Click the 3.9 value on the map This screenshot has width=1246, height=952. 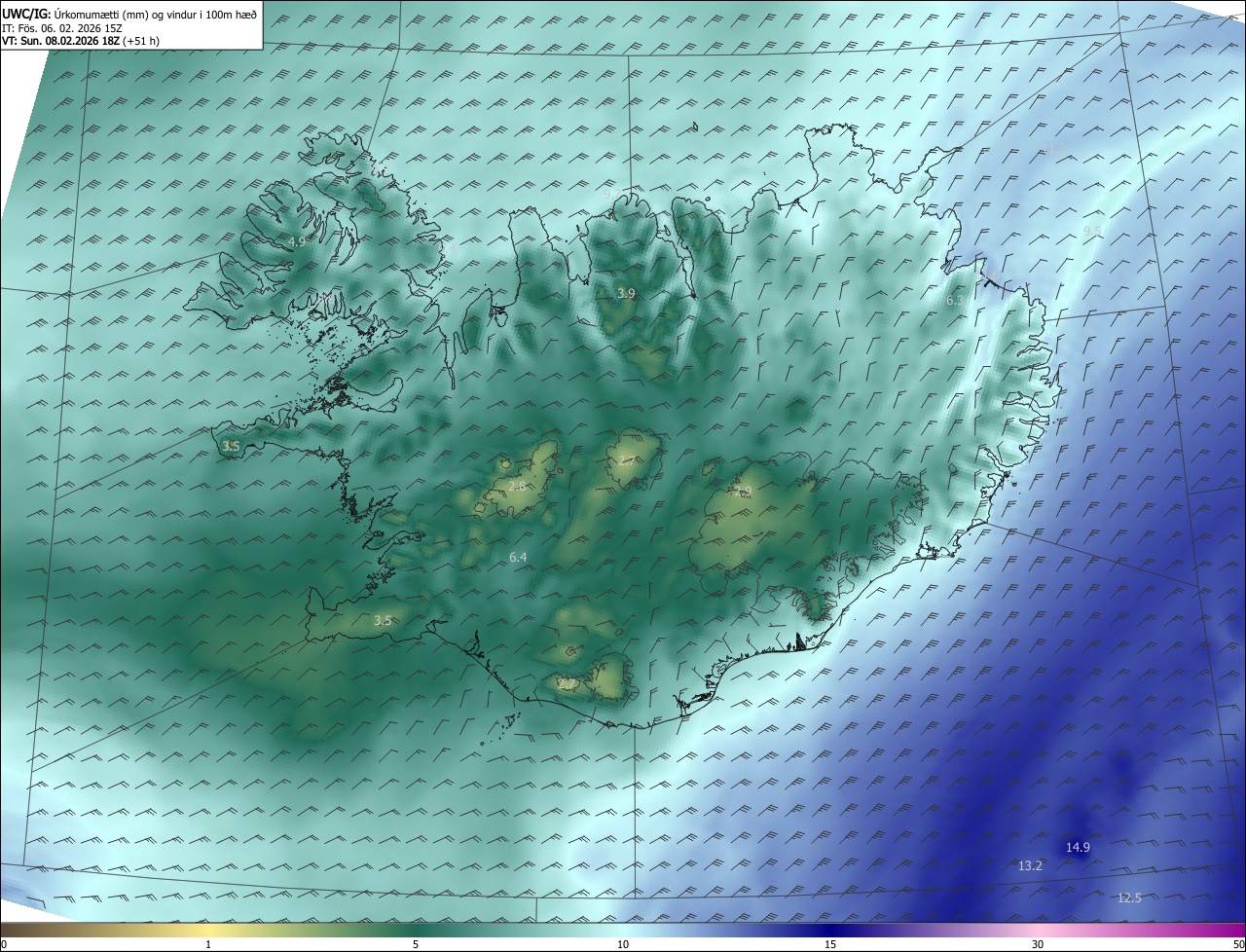[x=626, y=293]
